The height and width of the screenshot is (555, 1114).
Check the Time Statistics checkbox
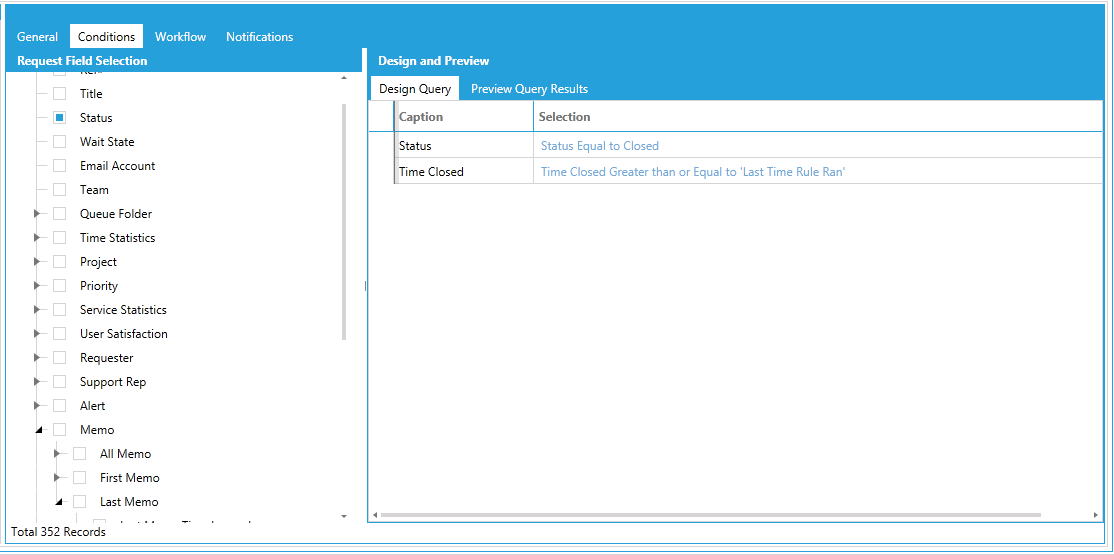tap(60, 238)
